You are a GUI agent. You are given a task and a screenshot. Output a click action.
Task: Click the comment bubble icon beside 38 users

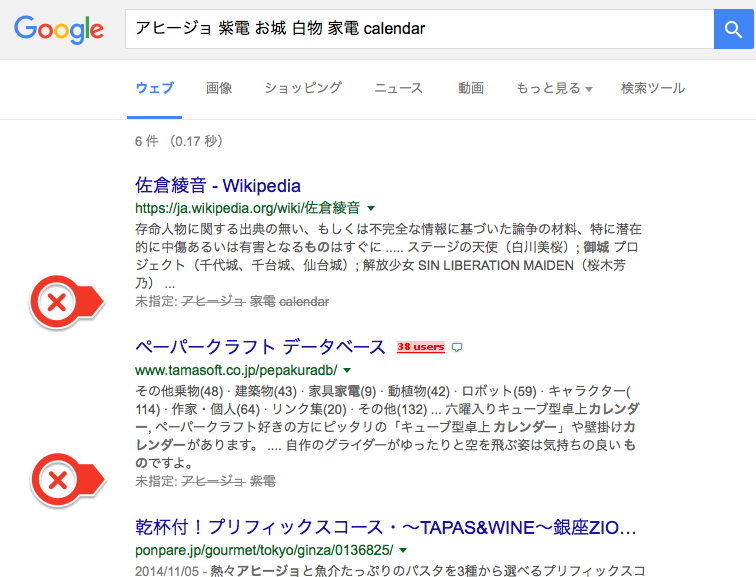tap(457, 347)
